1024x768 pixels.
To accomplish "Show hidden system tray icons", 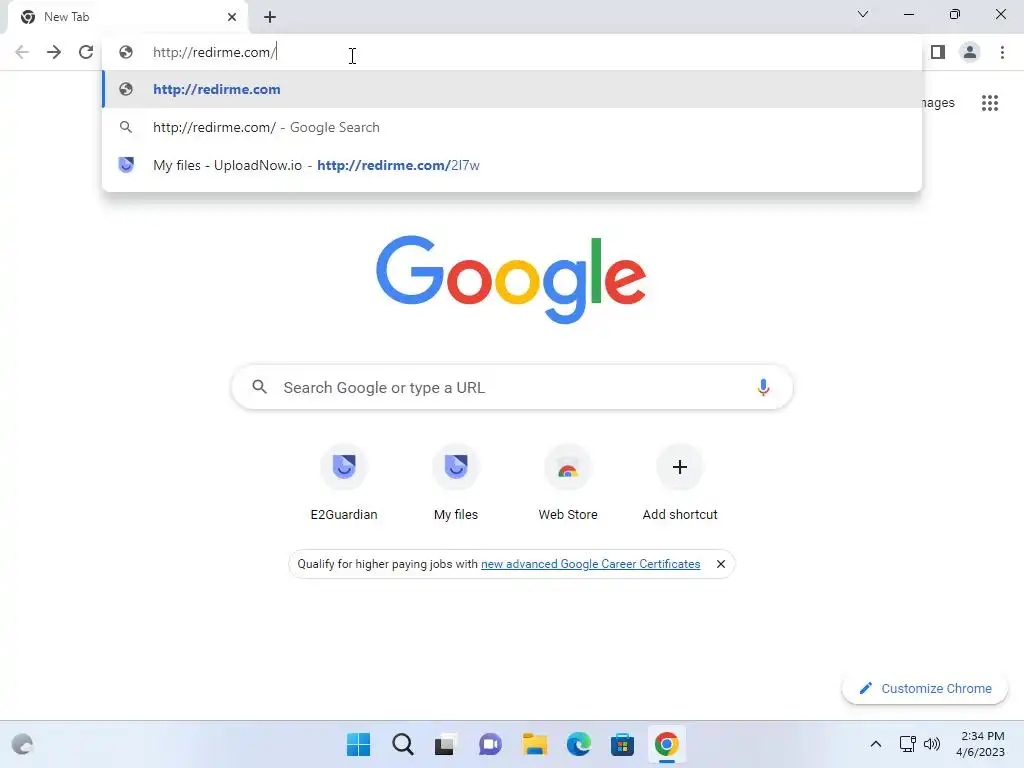I will tap(876, 744).
